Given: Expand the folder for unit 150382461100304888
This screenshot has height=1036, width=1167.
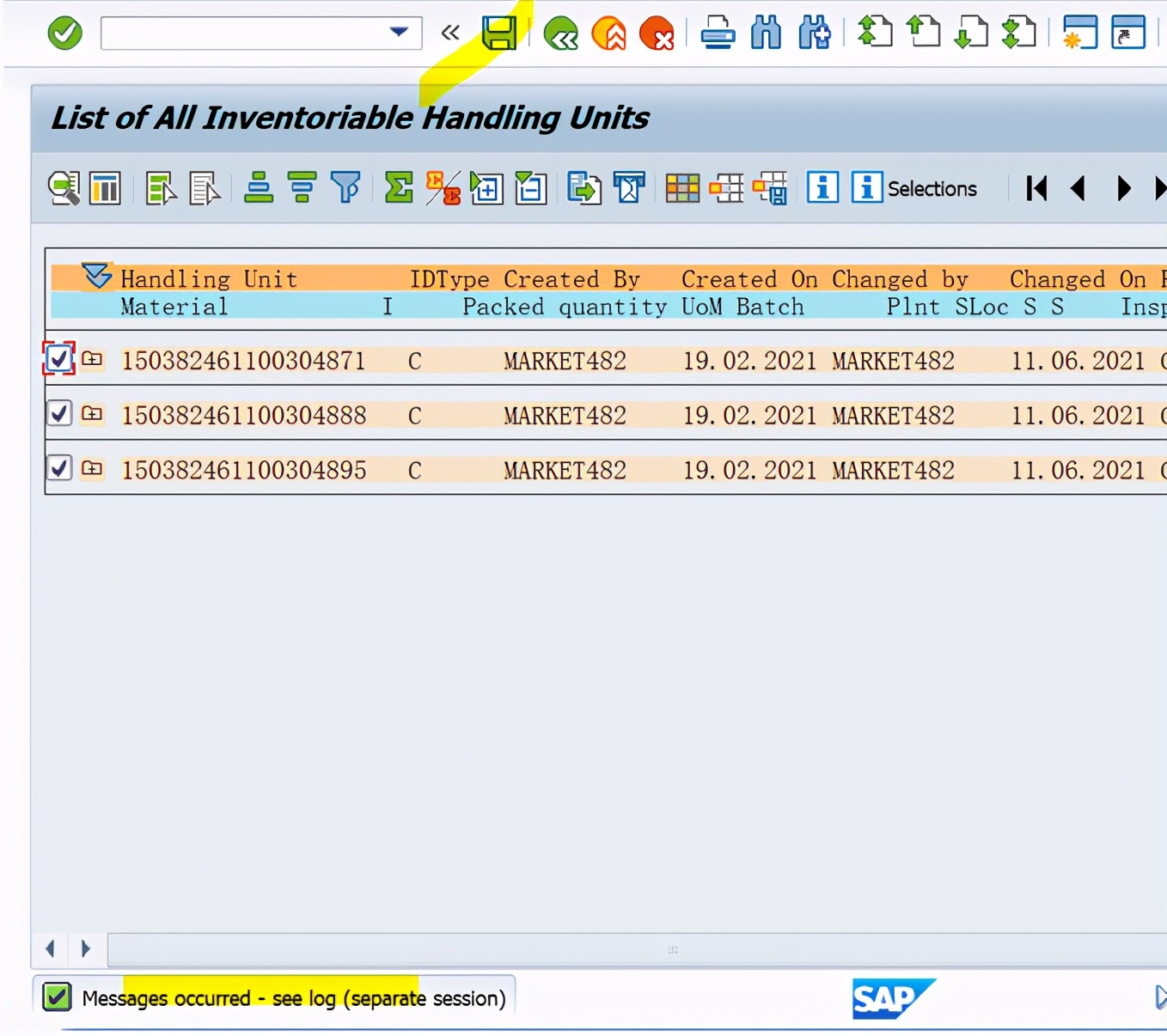Looking at the screenshot, I should (92, 414).
